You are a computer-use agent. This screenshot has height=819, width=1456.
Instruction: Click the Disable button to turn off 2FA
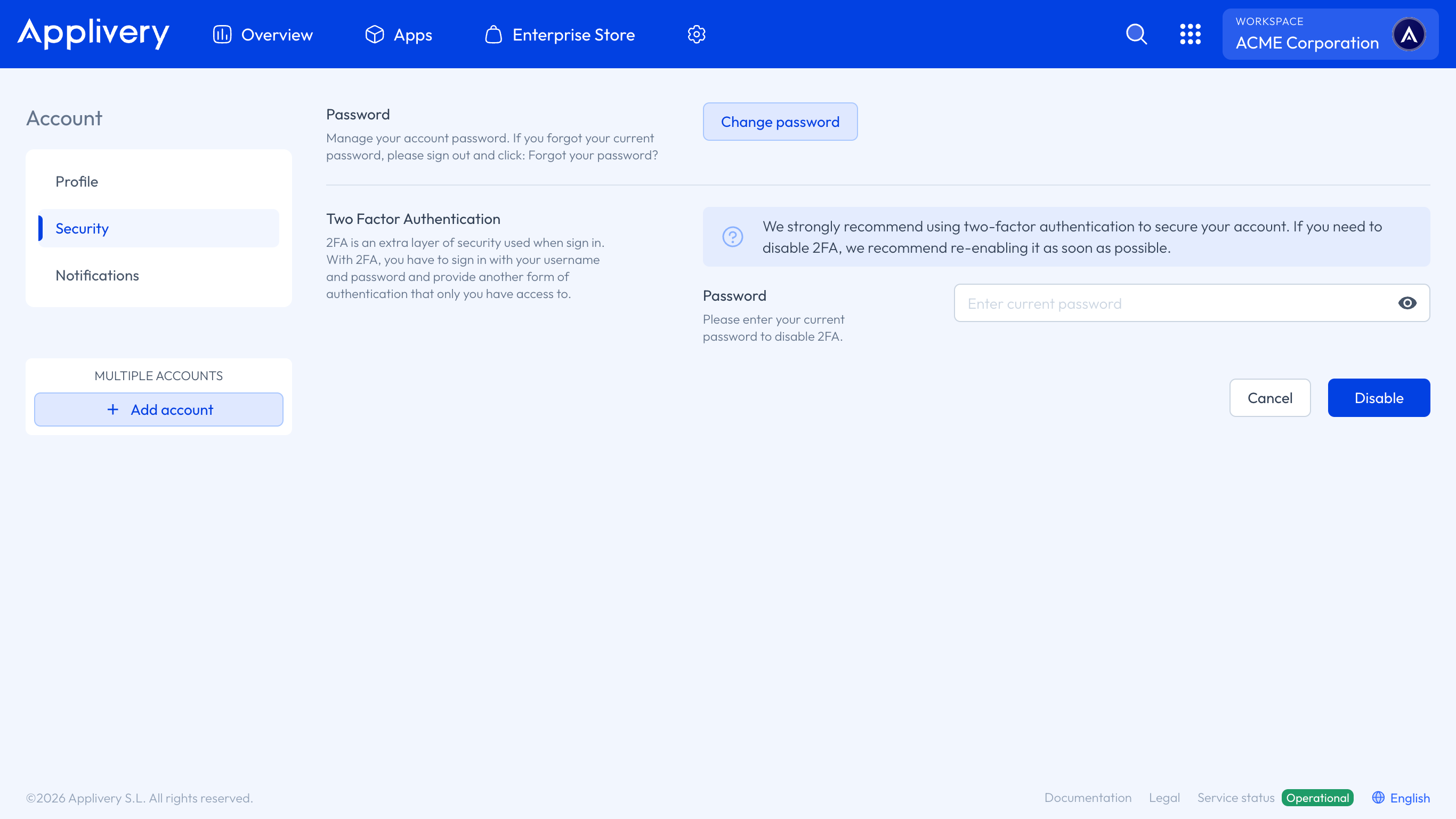pyautogui.click(x=1379, y=398)
